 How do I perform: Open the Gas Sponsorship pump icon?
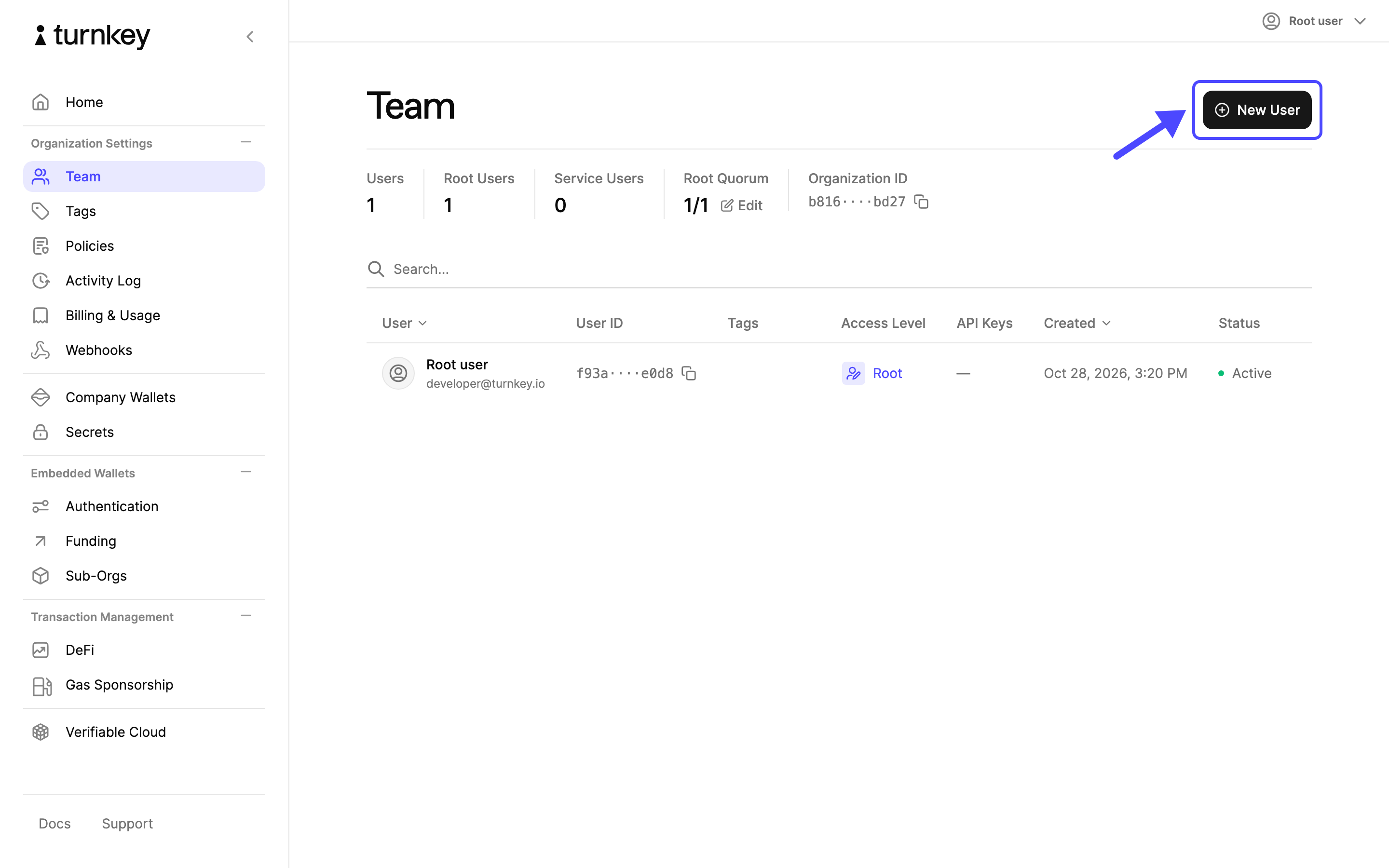pos(41,686)
